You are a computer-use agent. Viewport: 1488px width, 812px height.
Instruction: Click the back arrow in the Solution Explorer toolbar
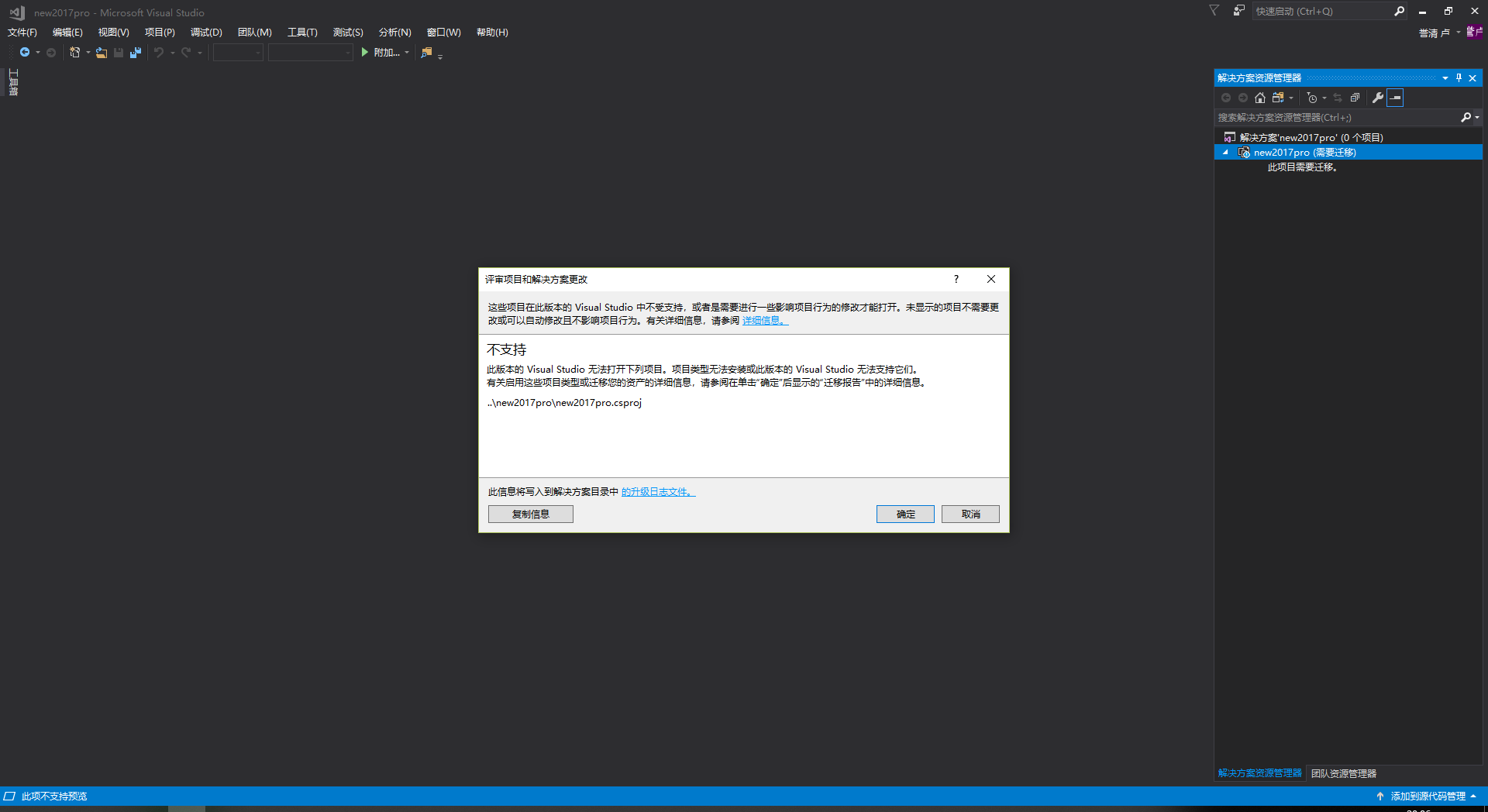point(1226,98)
